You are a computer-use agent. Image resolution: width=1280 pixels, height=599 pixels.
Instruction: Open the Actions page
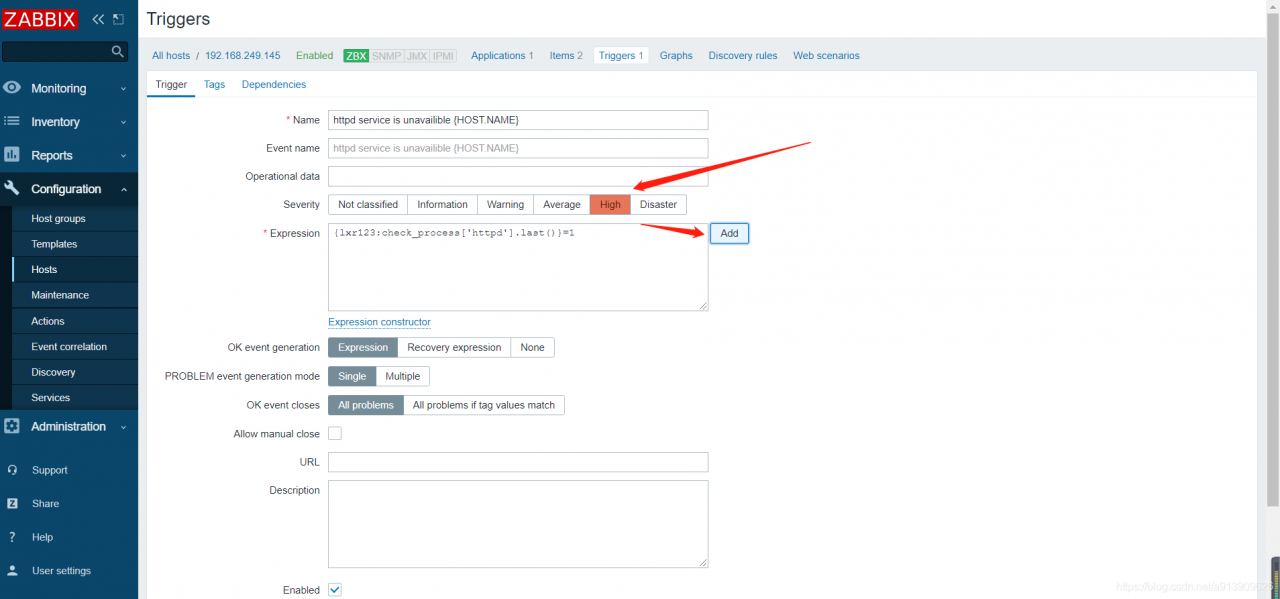48,321
